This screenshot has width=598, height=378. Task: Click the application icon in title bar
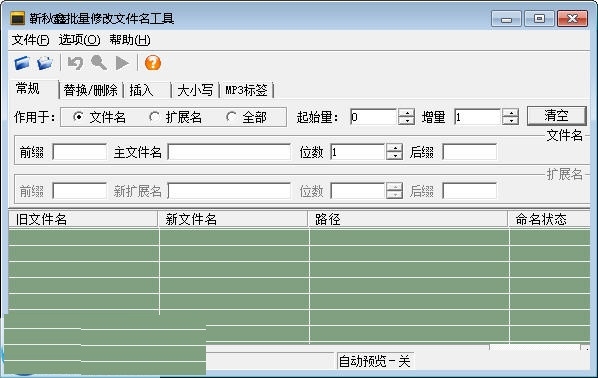click(18, 18)
